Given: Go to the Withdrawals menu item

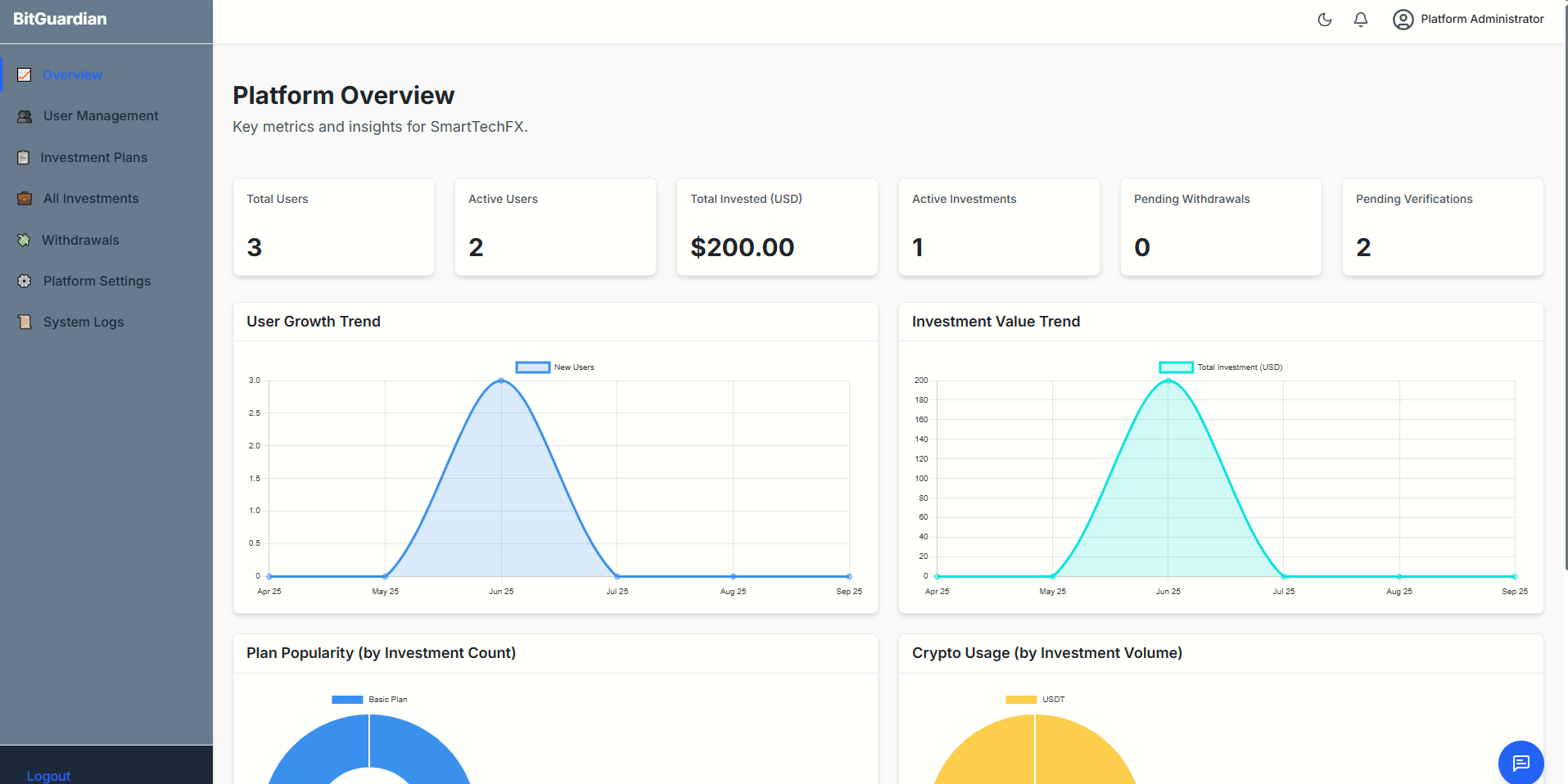Looking at the screenshot, I should (x=80, y=241).
